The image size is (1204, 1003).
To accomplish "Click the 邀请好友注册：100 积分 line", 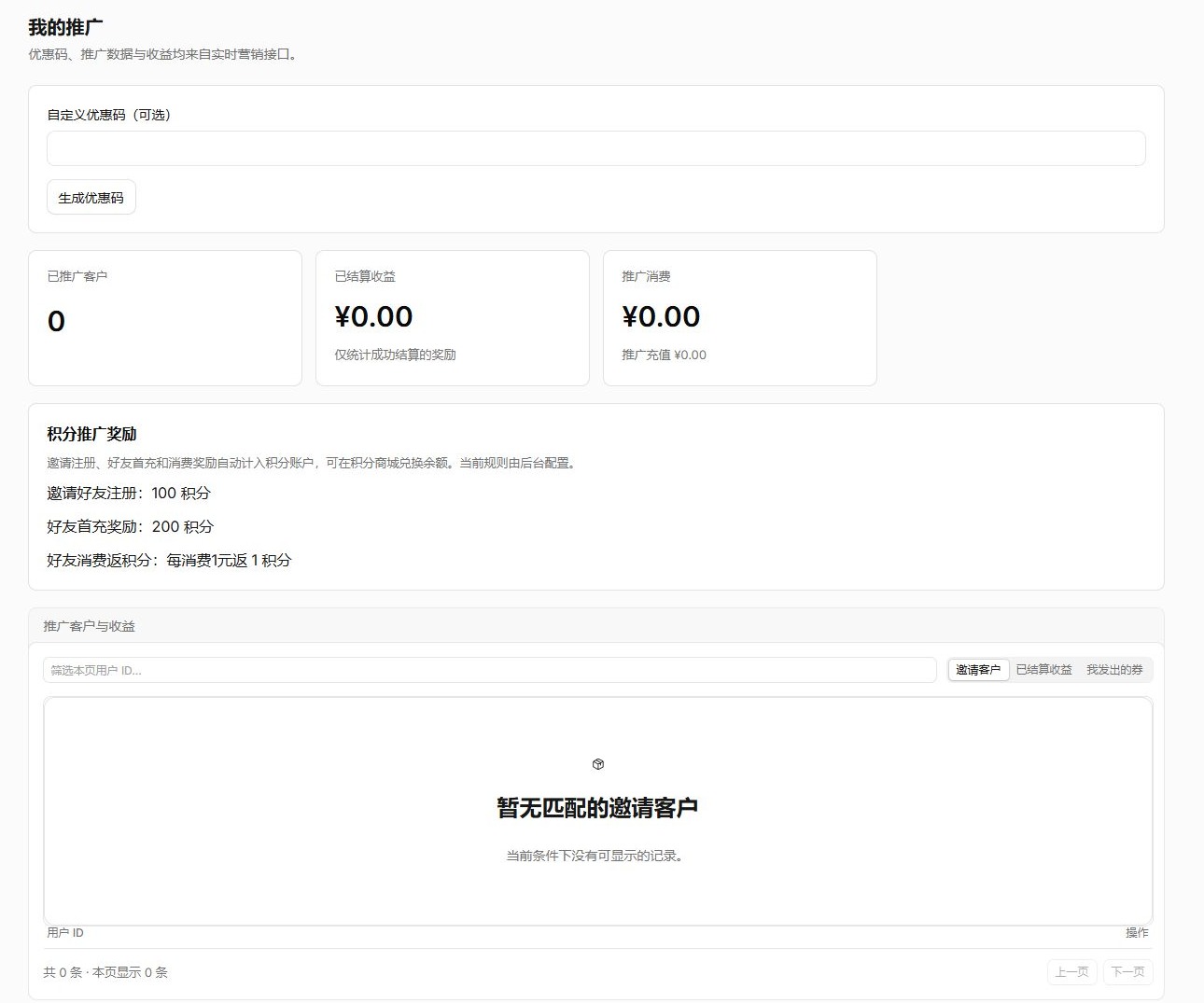I will [x=129, y=493].
